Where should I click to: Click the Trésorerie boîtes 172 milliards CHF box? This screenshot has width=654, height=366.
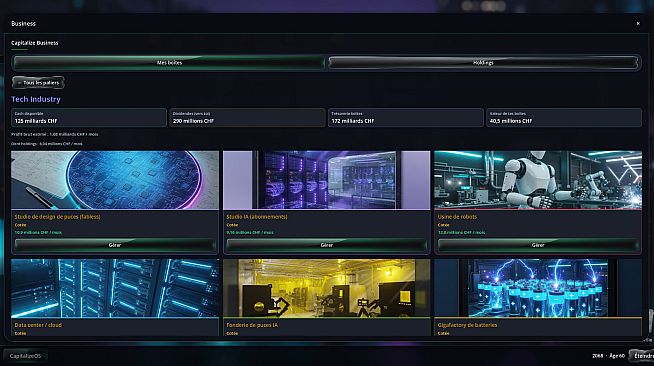(x=406, y=118)
